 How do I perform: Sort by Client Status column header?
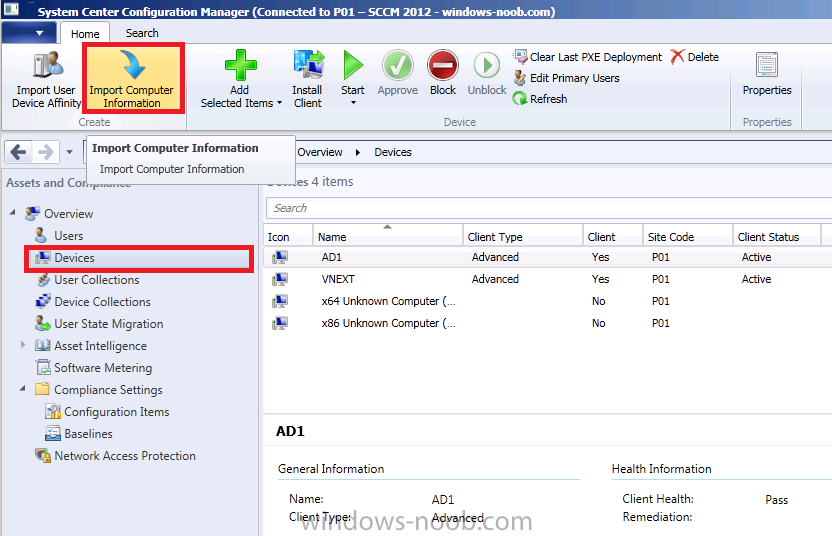(x=777, y=237)
